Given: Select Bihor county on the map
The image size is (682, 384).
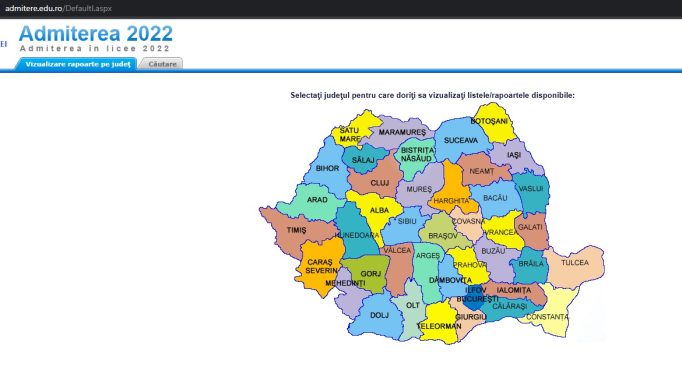Looking at the screenshot, I should (327, 168).
